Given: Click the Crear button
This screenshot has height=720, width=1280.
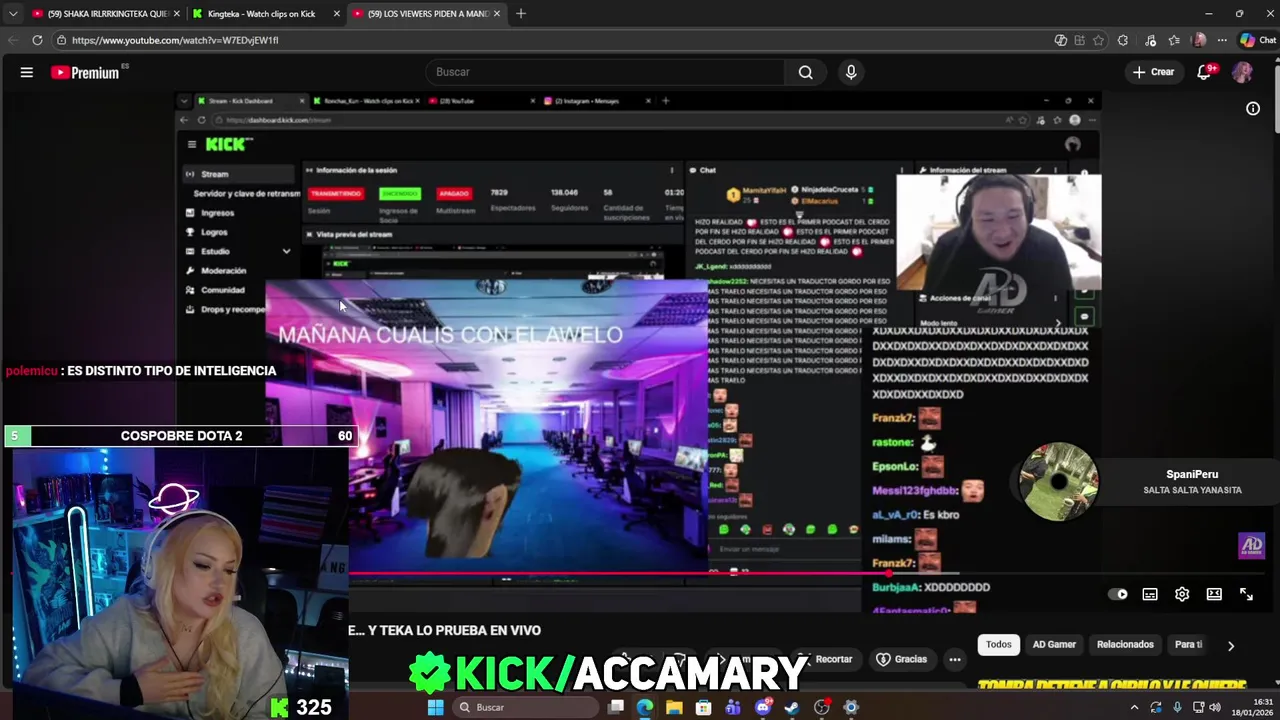Looking at the screenshot, I should click(x=1153, y=72).
